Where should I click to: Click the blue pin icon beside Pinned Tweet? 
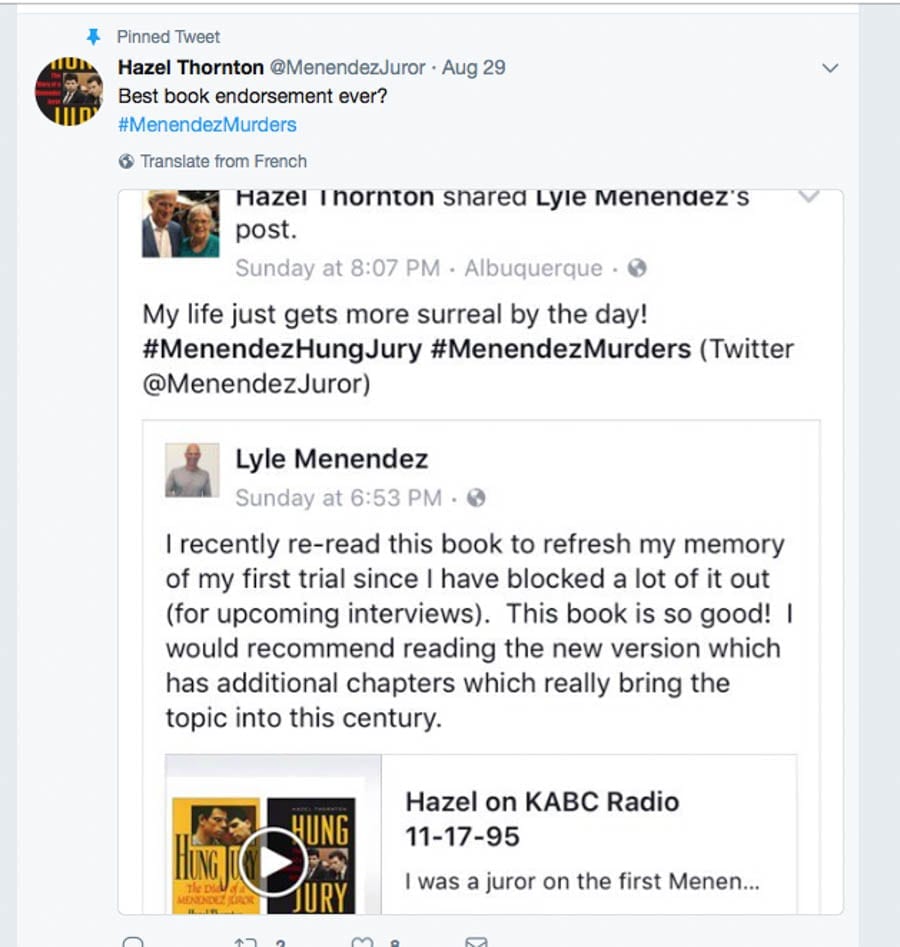coord(94,37)
